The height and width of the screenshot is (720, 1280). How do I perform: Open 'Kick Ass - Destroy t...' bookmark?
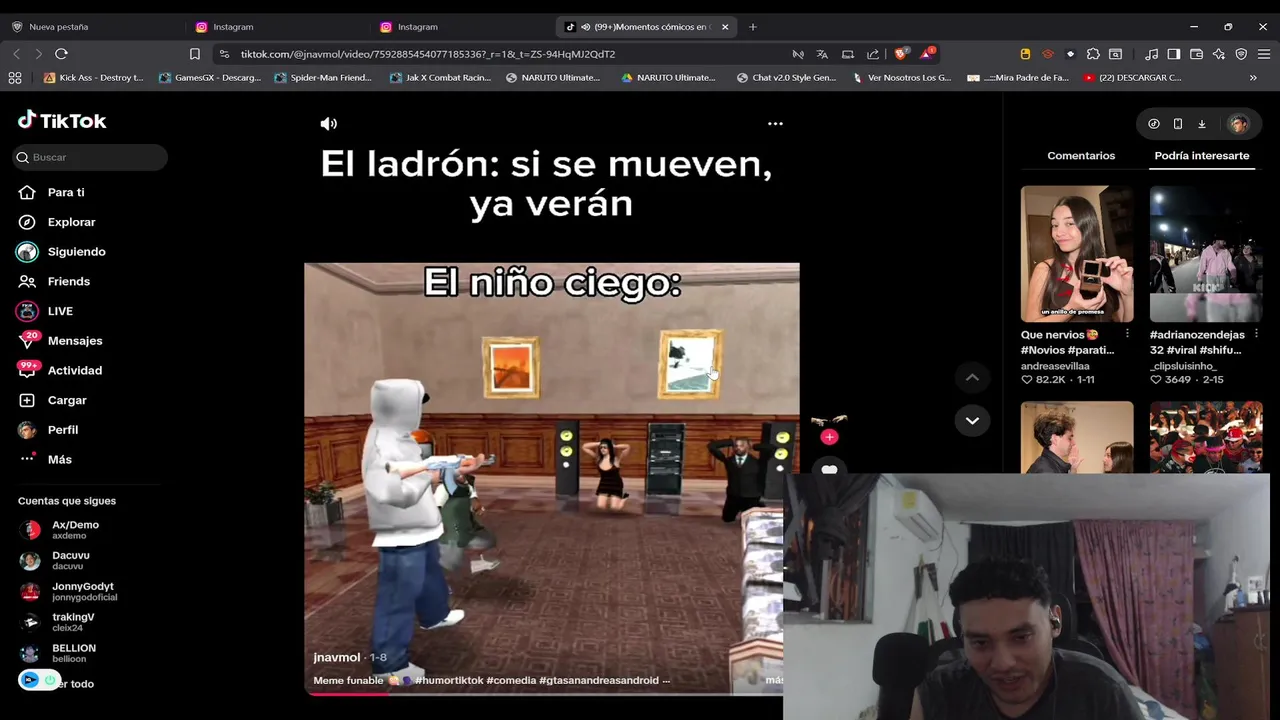pos(94,78)
